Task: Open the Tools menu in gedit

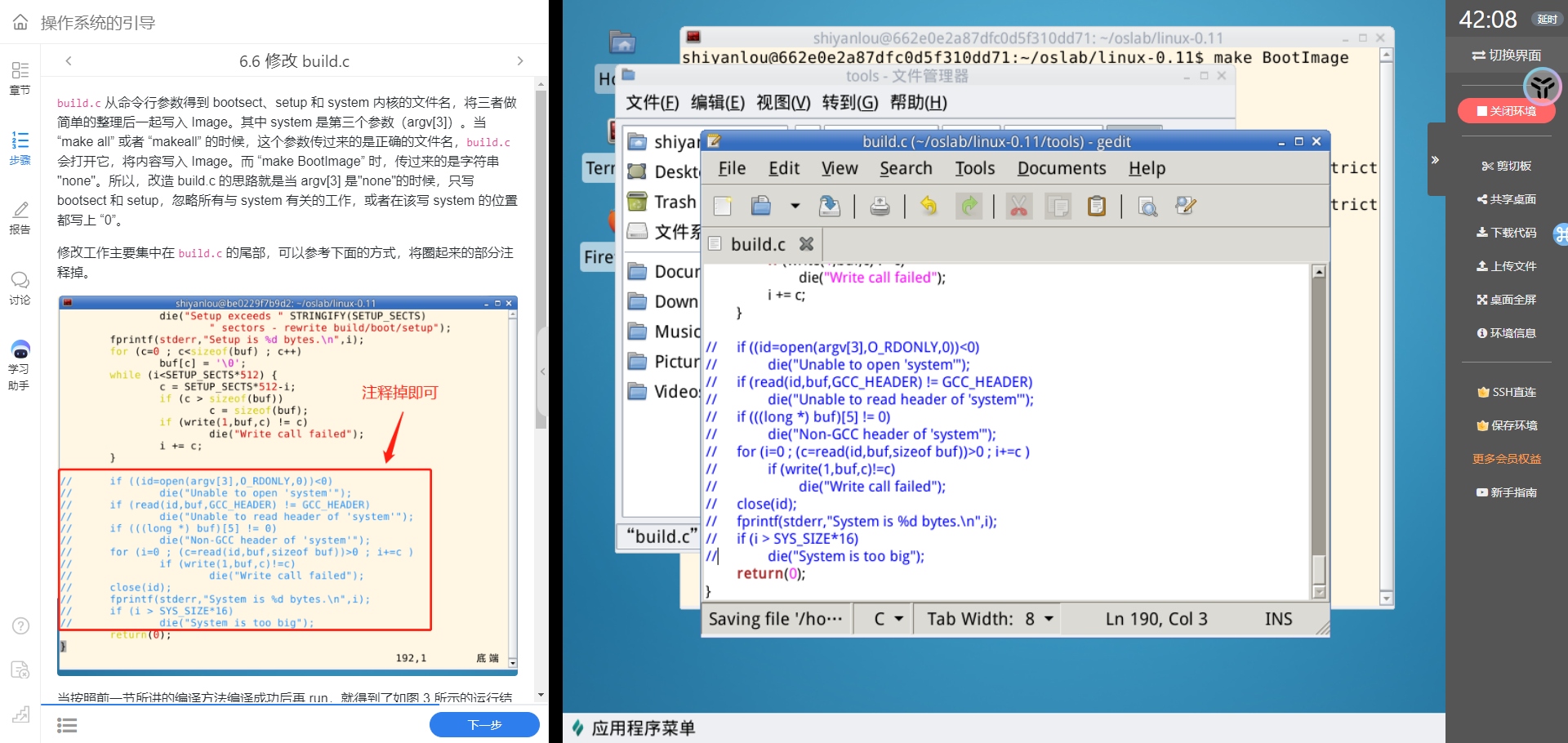Action: point(974,168)
